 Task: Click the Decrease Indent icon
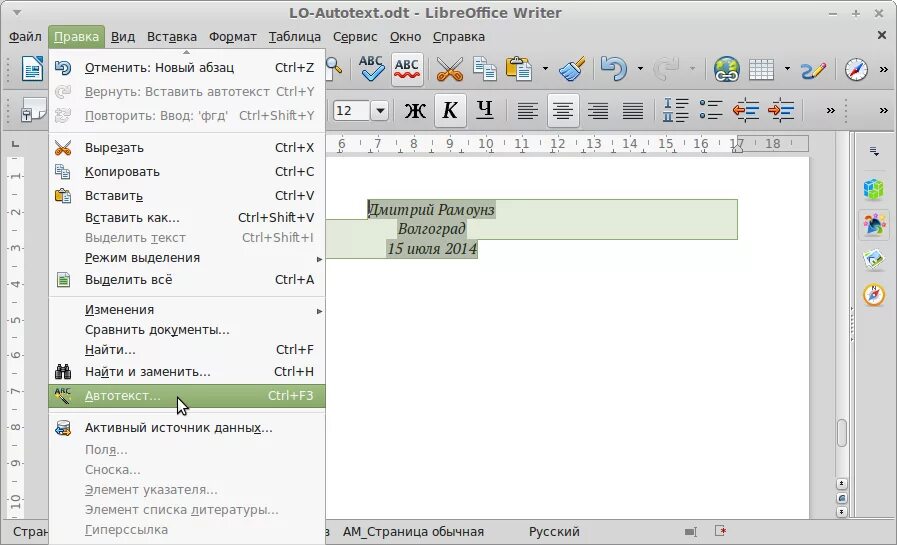tap(745, 110)
